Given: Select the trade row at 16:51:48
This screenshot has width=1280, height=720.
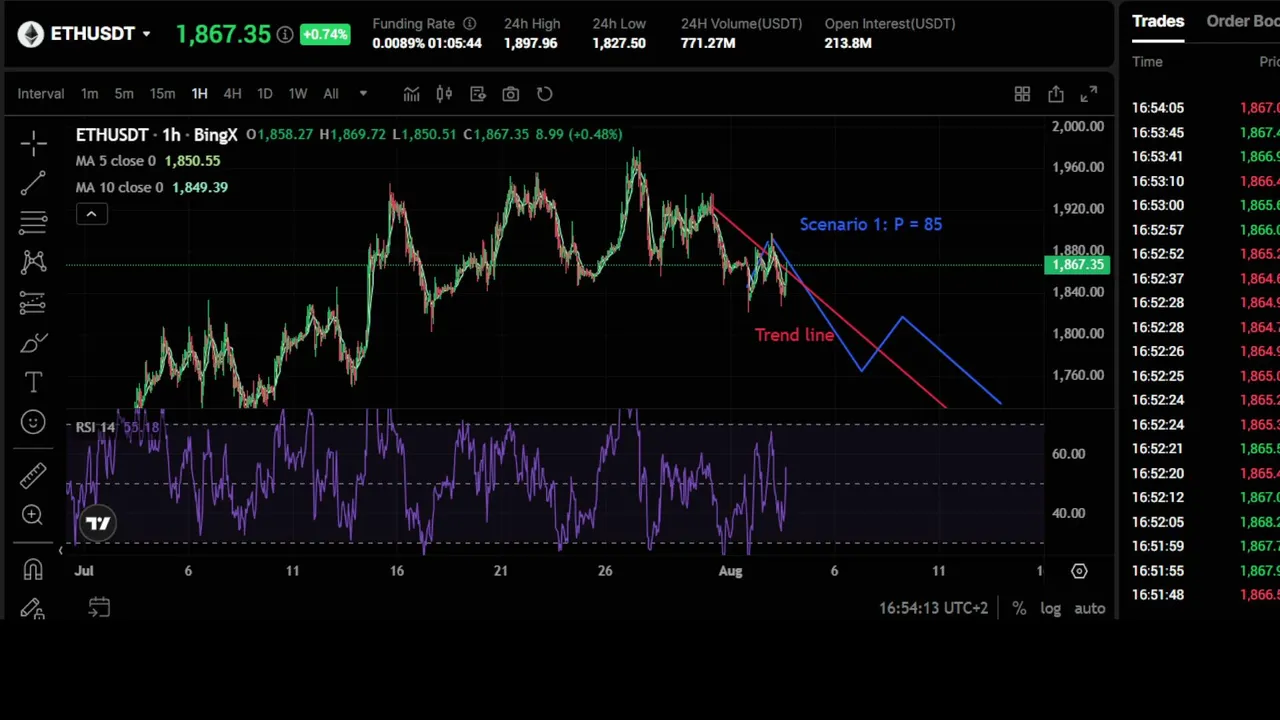Looking at the screenshot, I should click(1206, 595).
